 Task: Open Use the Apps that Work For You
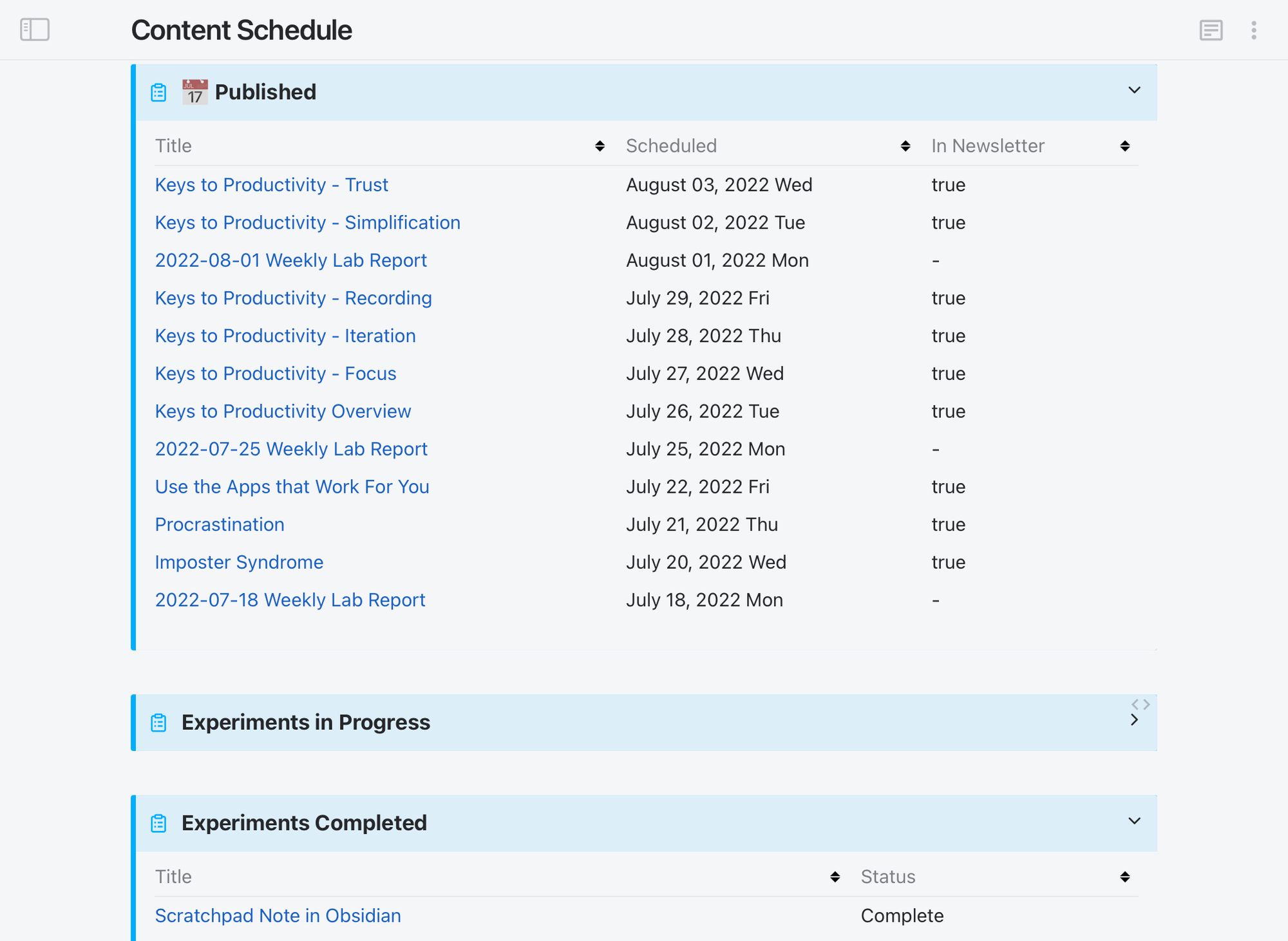tap(292, 487)
